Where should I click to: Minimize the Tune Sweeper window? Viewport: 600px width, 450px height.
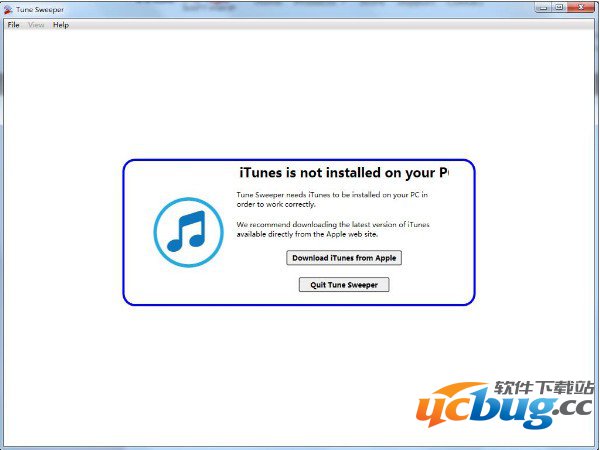543,8
